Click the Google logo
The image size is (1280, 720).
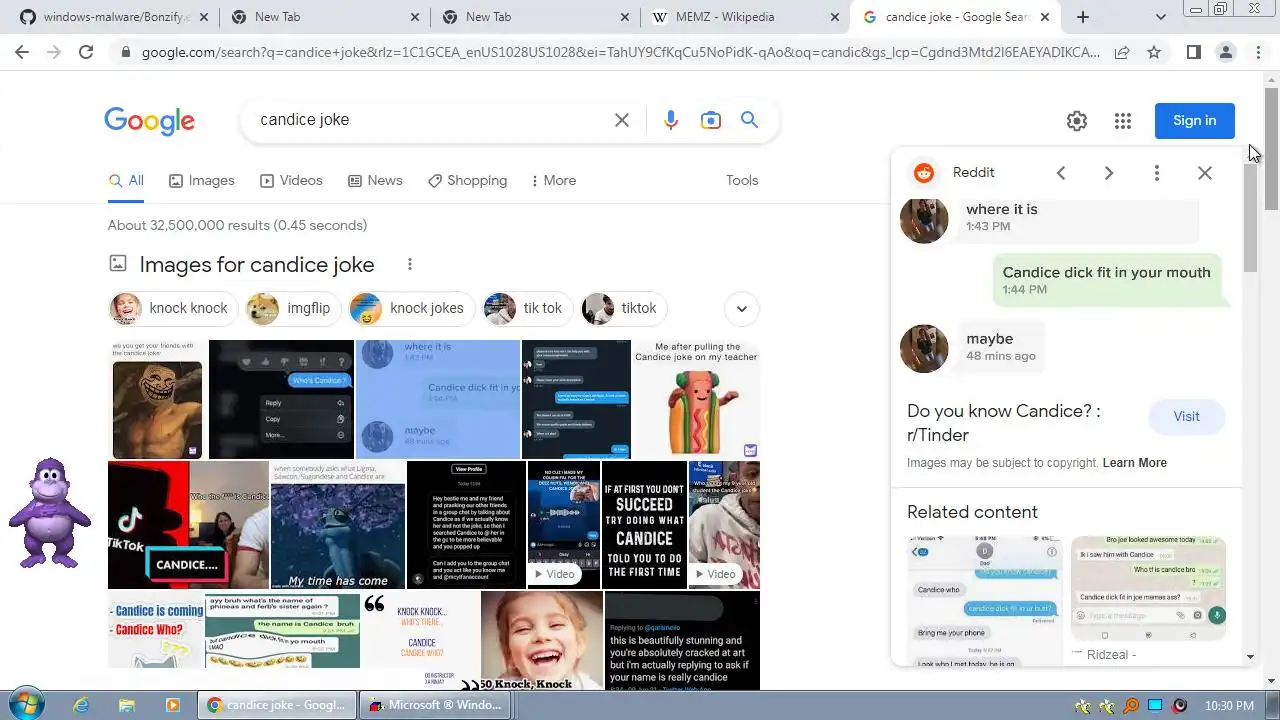coord(149,121)
